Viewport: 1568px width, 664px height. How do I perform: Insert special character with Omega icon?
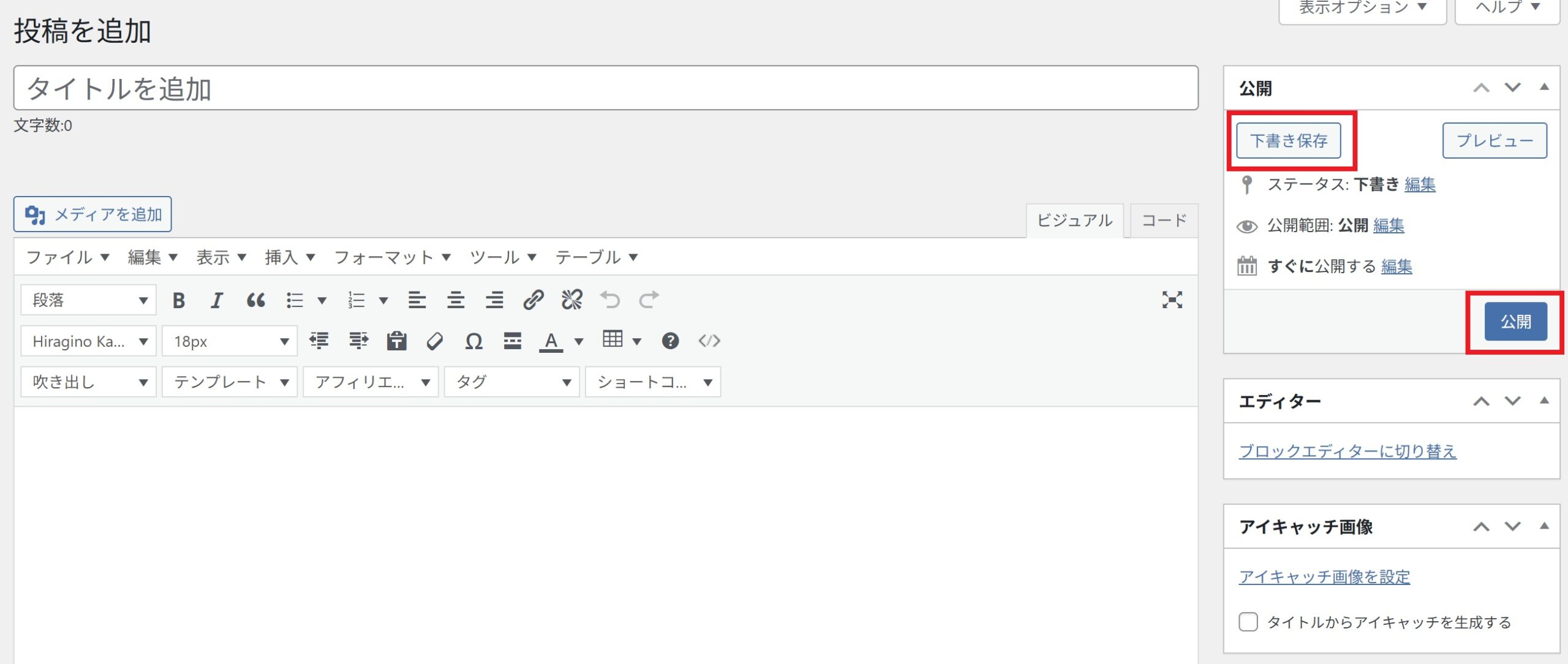(x=473, y=341)
